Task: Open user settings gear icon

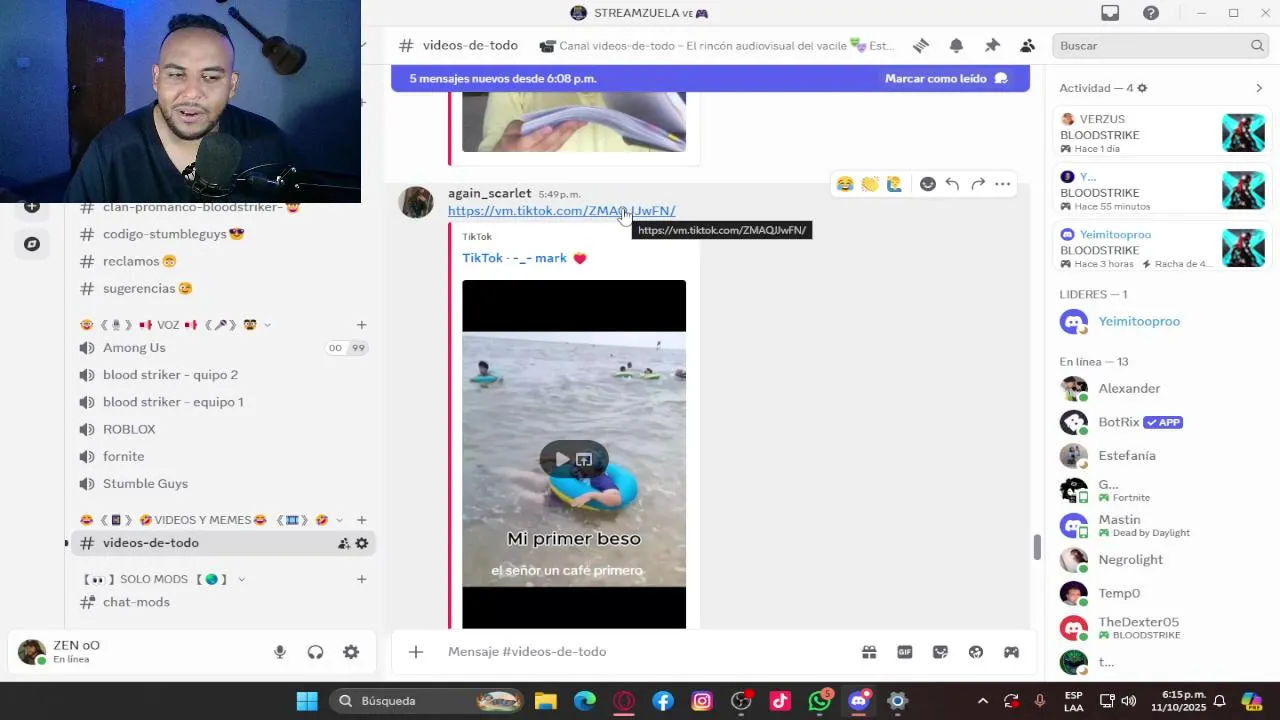Action: (x=351, y=652)
